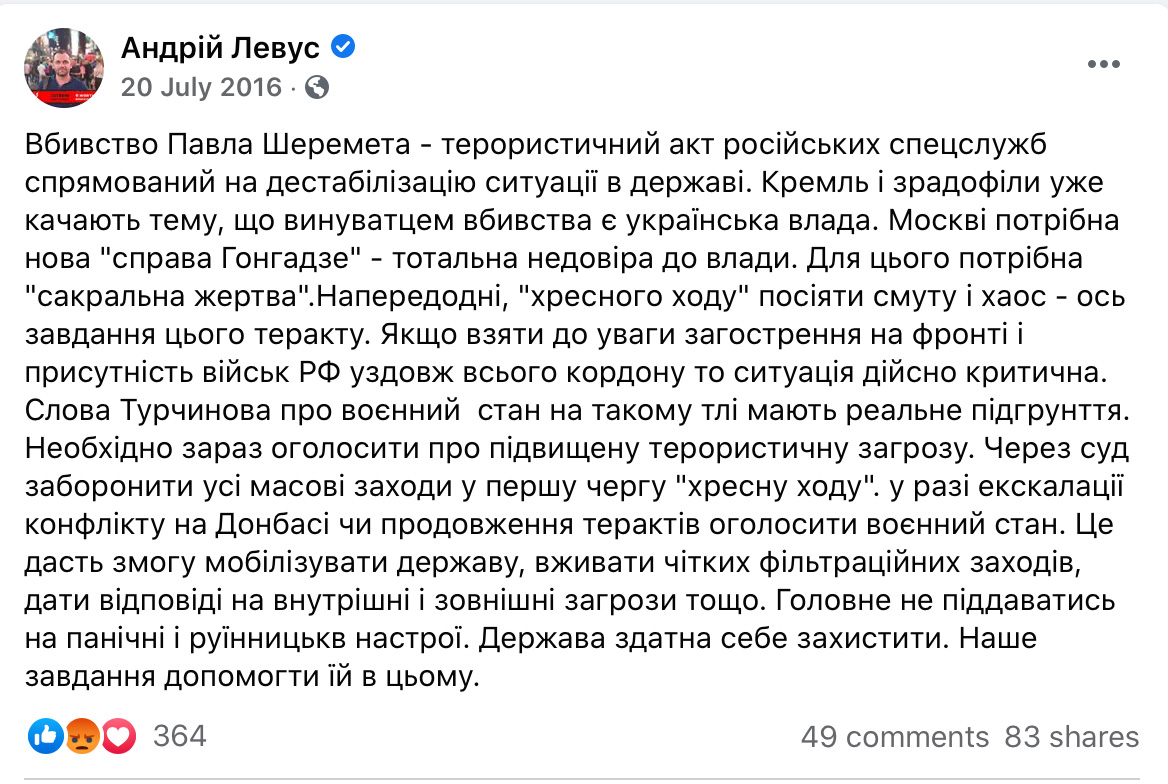Click the word "Донбасі" in the post text

(273, 525)
